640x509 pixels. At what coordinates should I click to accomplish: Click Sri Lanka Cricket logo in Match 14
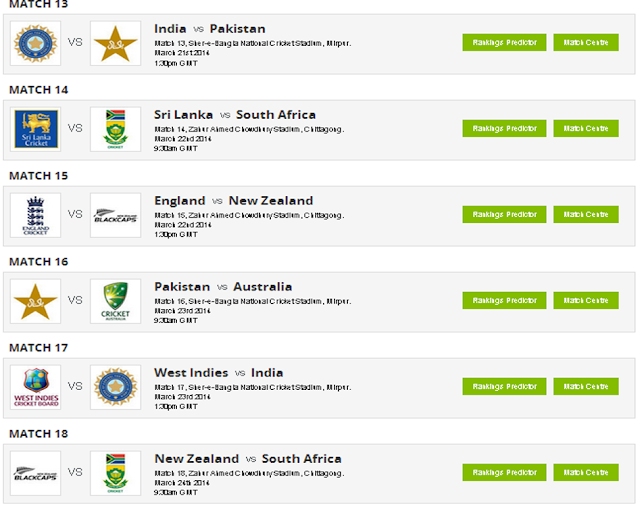35,129
